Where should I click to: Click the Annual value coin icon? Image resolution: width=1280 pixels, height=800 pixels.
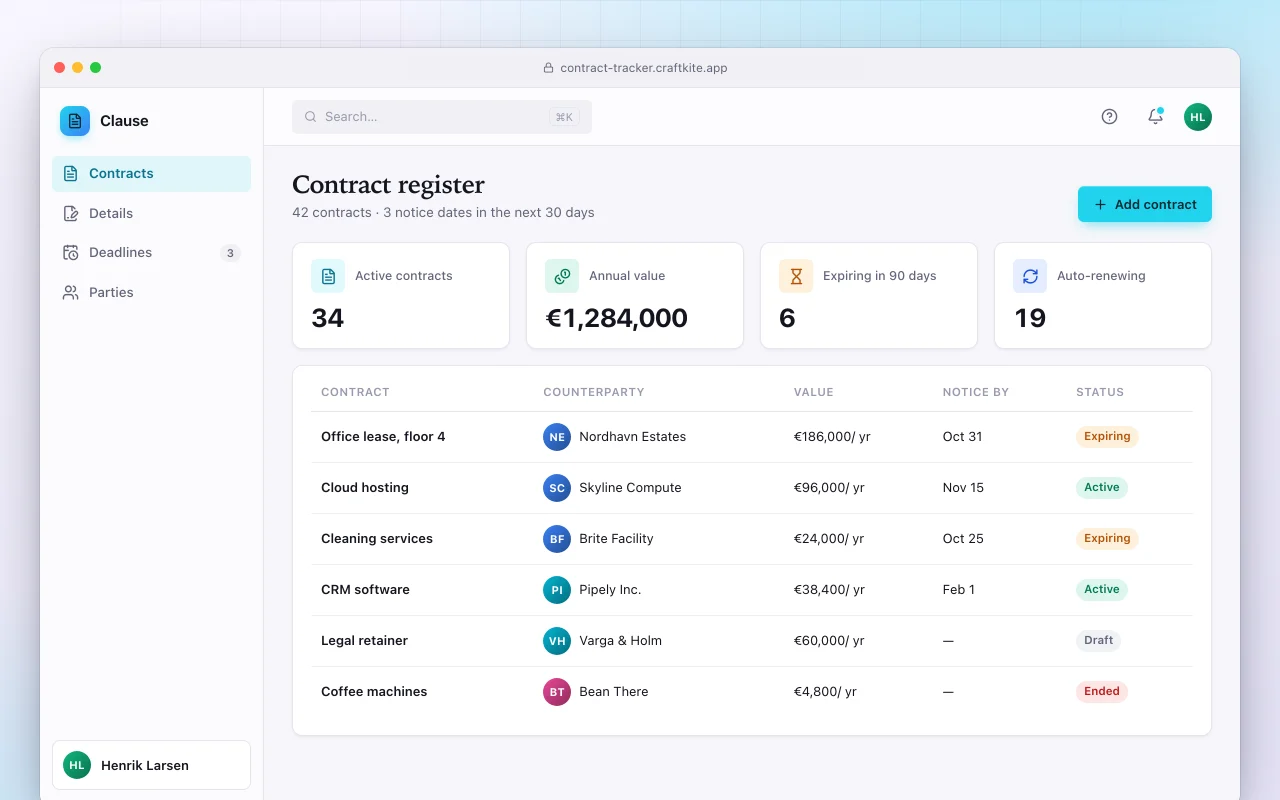click(x=562, y=276)
